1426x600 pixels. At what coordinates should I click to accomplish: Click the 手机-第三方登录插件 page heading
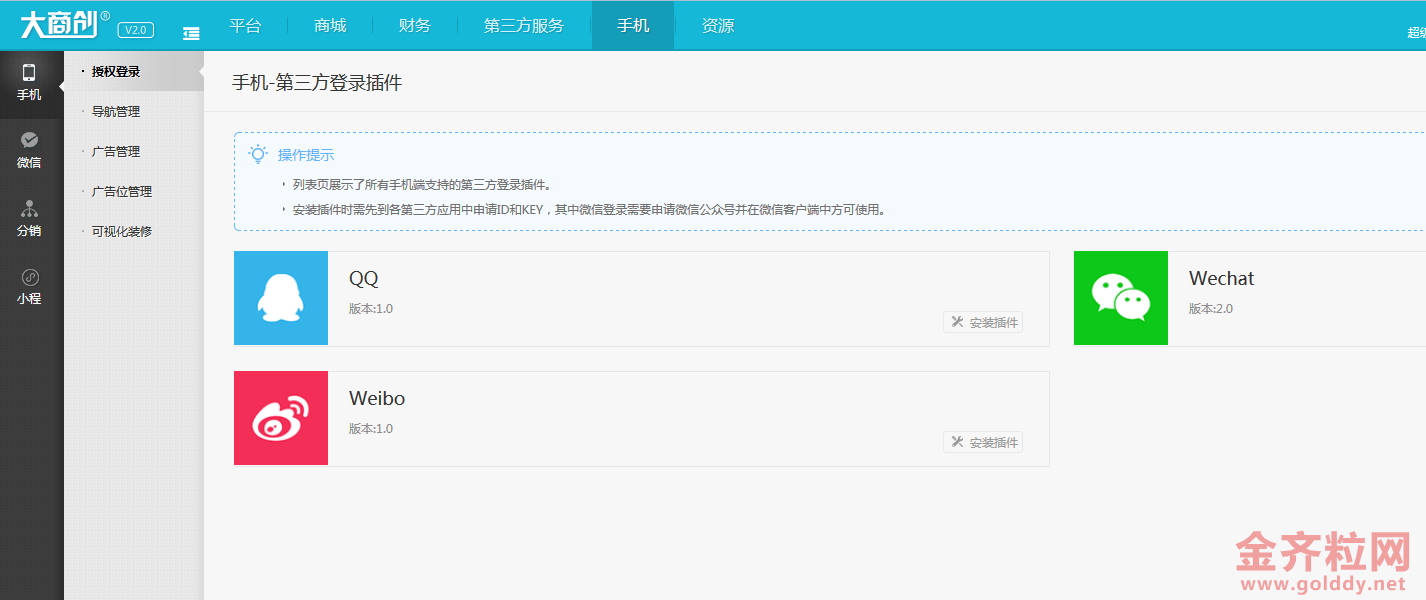(x=317, y=83)
